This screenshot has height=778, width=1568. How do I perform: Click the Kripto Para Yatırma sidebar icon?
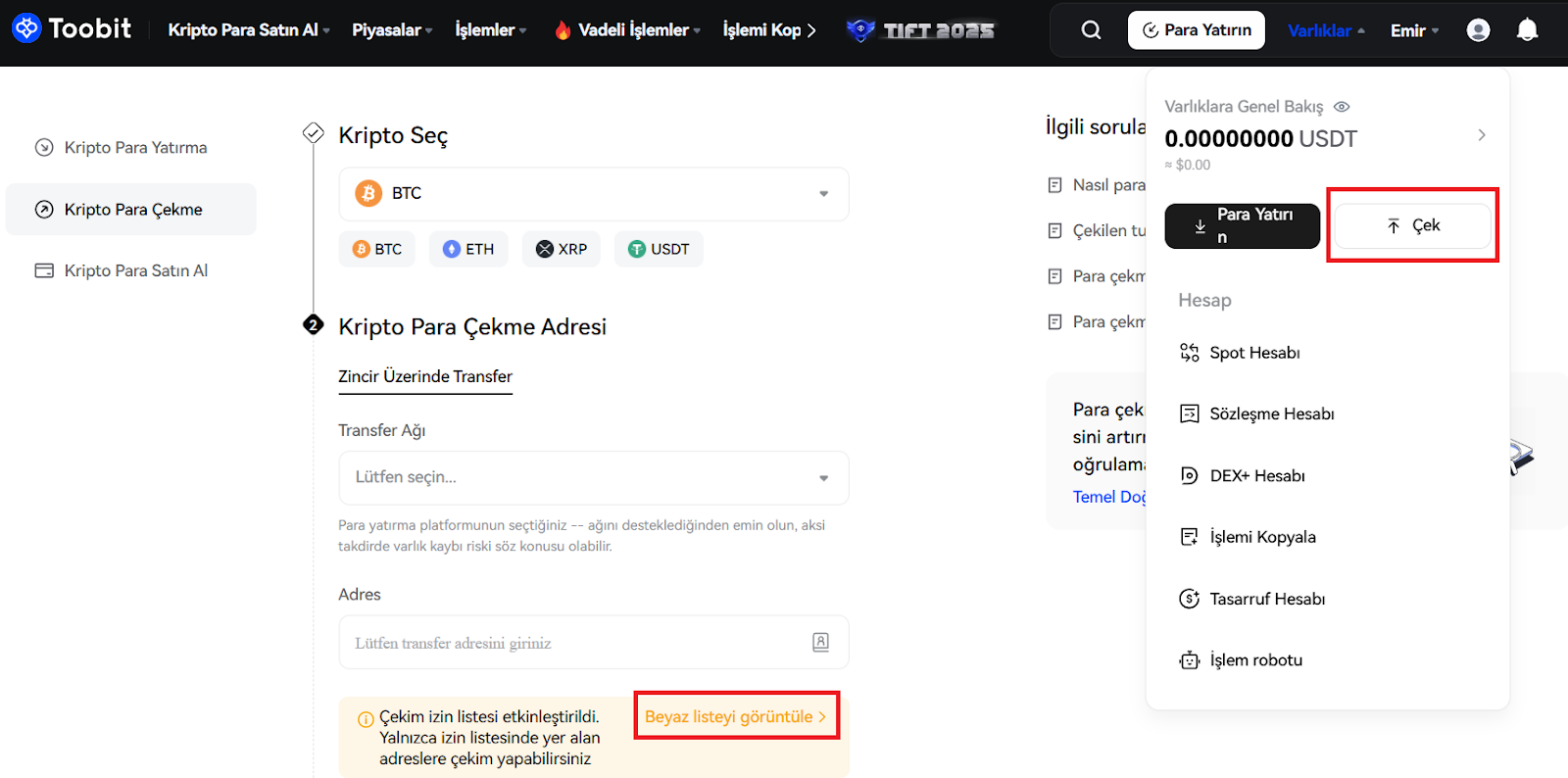tap(44, 147)
